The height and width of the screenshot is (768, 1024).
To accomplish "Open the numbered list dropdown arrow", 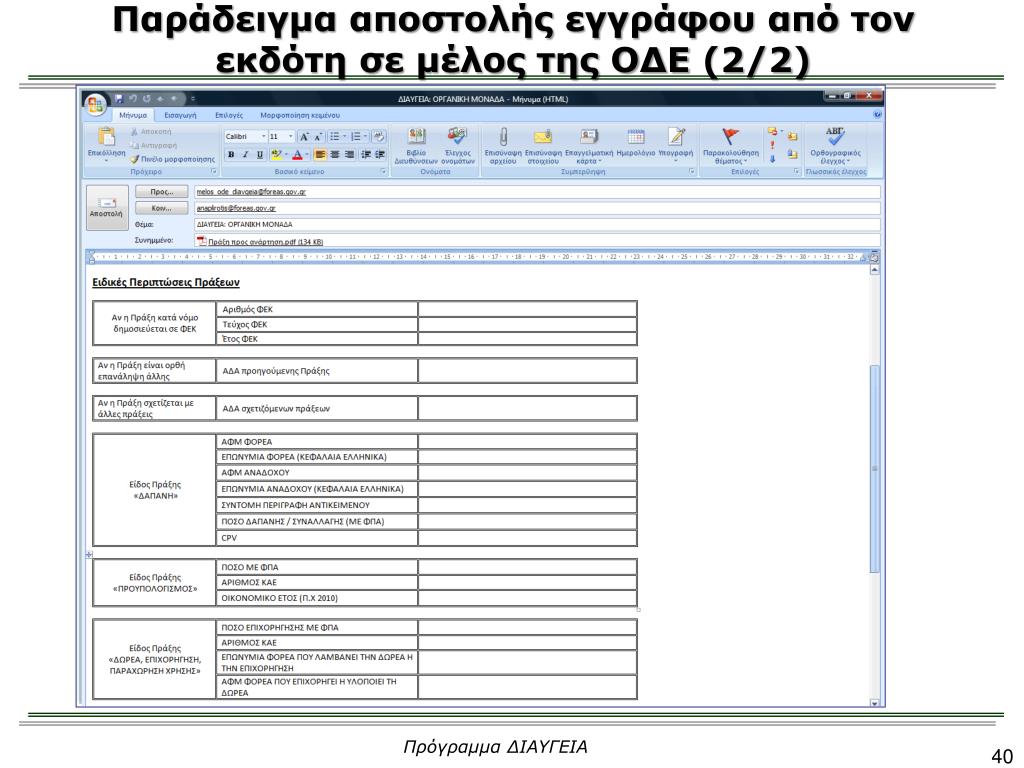I will 366,136.
